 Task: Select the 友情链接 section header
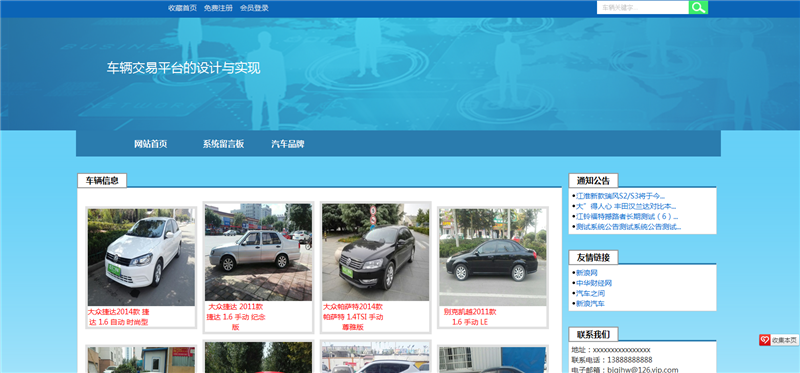pyautogui.click(x=593, y=257)
